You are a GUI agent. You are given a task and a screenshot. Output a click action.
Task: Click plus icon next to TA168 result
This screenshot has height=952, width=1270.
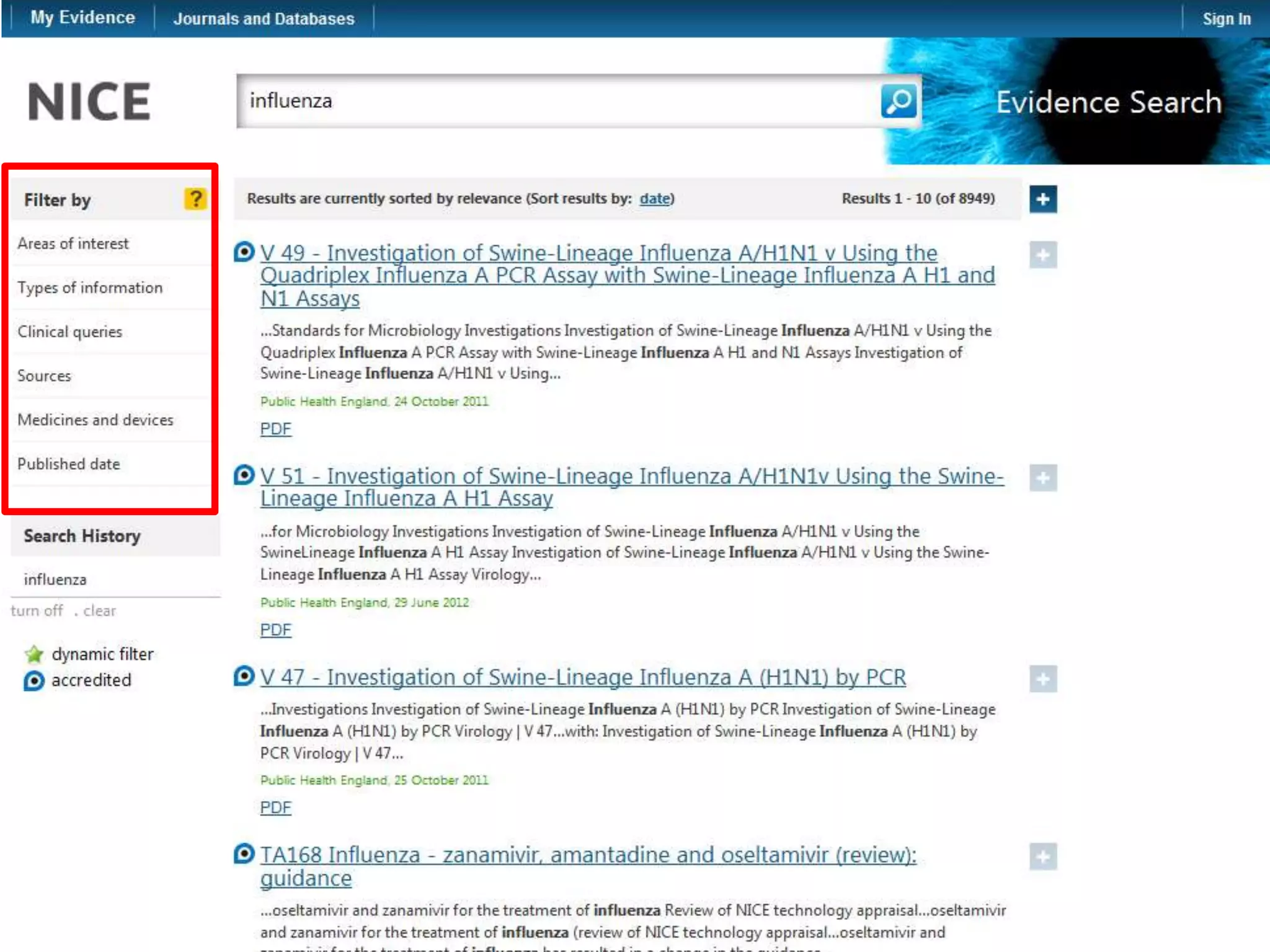point(1043,857)
